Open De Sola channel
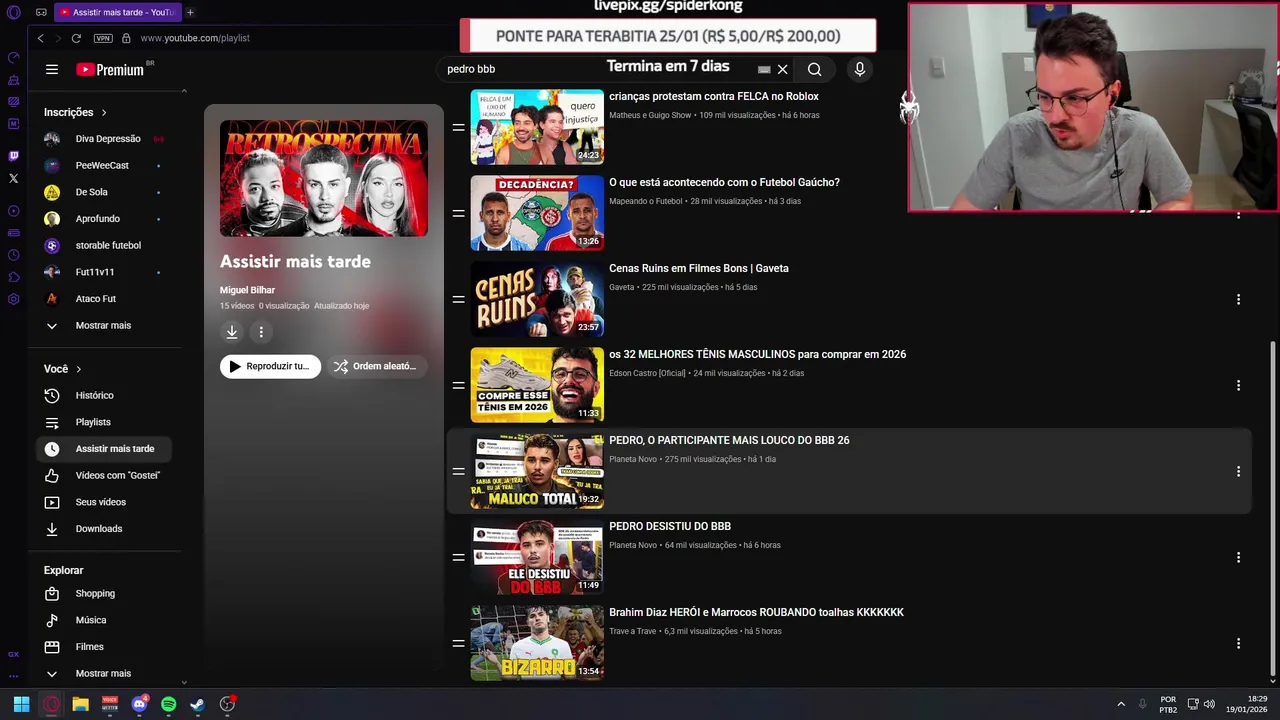 tap(104, 192)
